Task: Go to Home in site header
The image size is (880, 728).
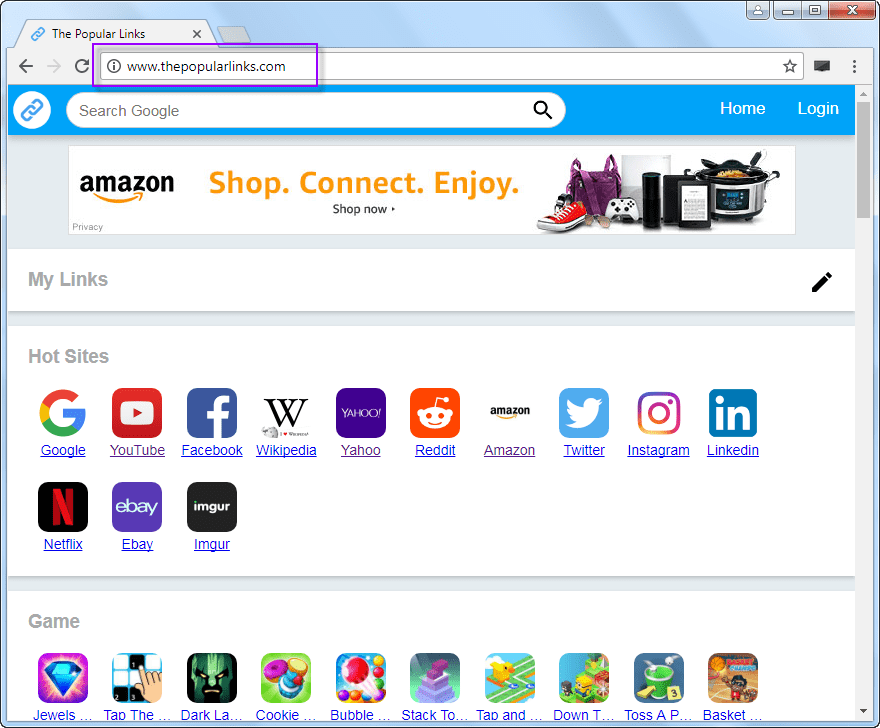Action: (x=742, y=108)
